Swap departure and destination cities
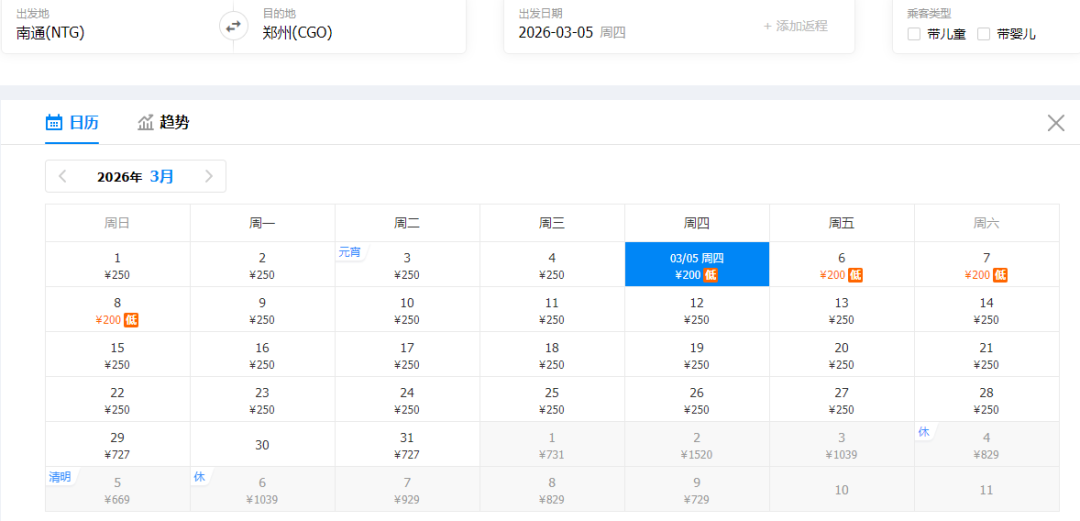The image size is (1080, 521). (233, 26)
